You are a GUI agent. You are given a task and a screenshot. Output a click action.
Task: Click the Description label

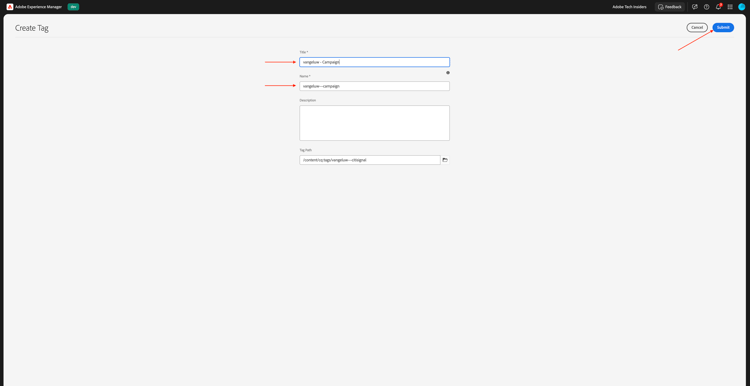308,100
